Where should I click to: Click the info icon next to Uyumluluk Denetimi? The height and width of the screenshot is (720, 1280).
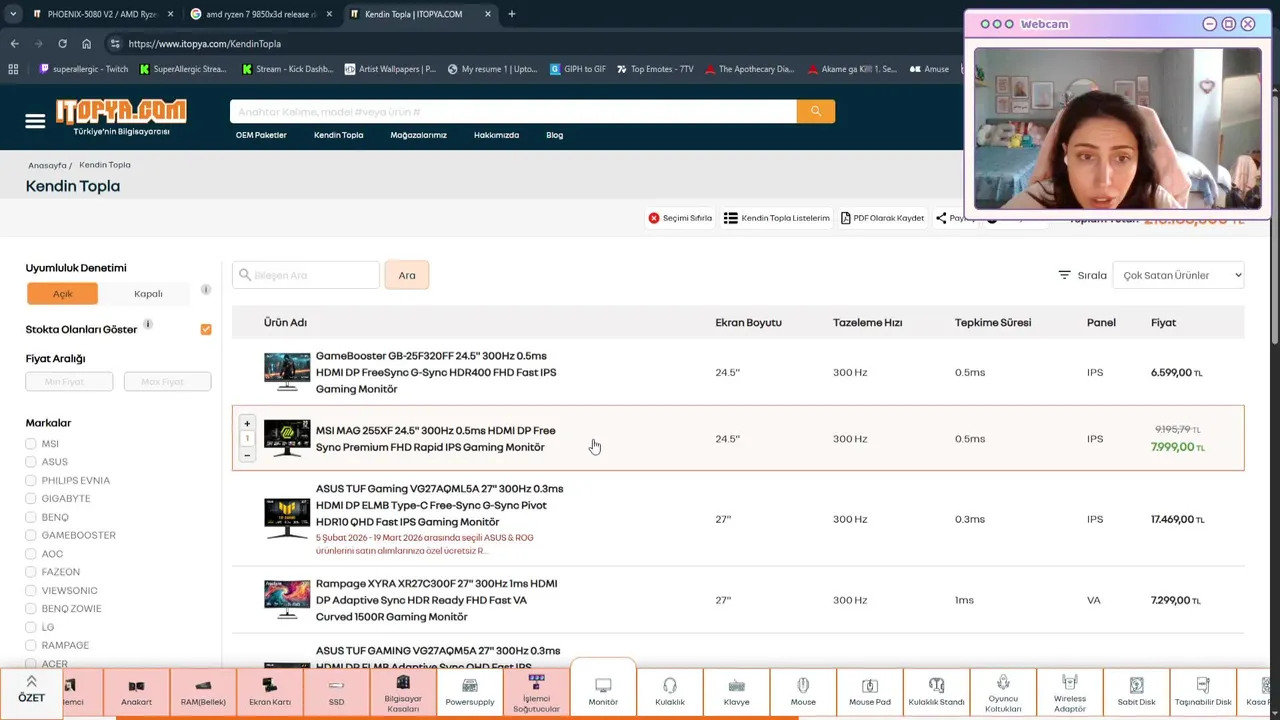206,290
